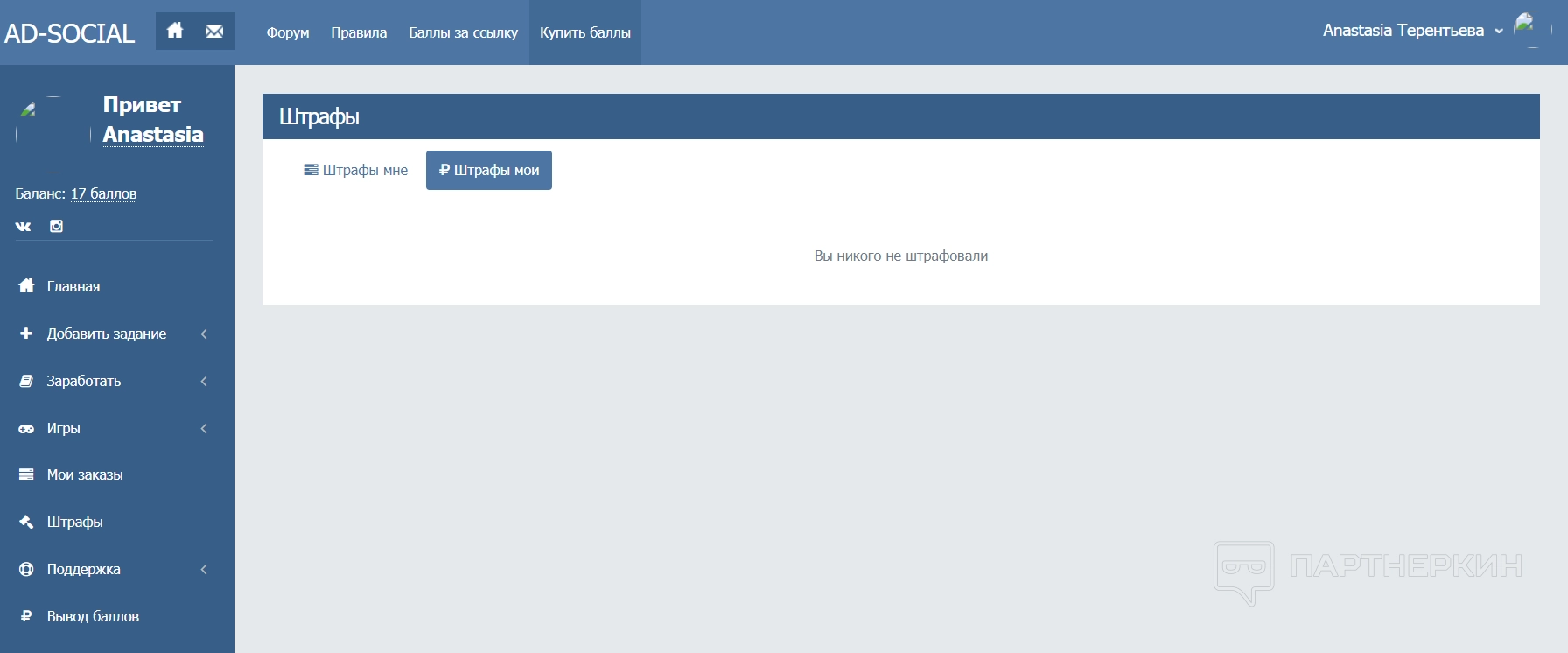The height and width of the screenshot is (653, 1568).
Task: Click the gamepad icon beside Игры
Action: (26, 429)
